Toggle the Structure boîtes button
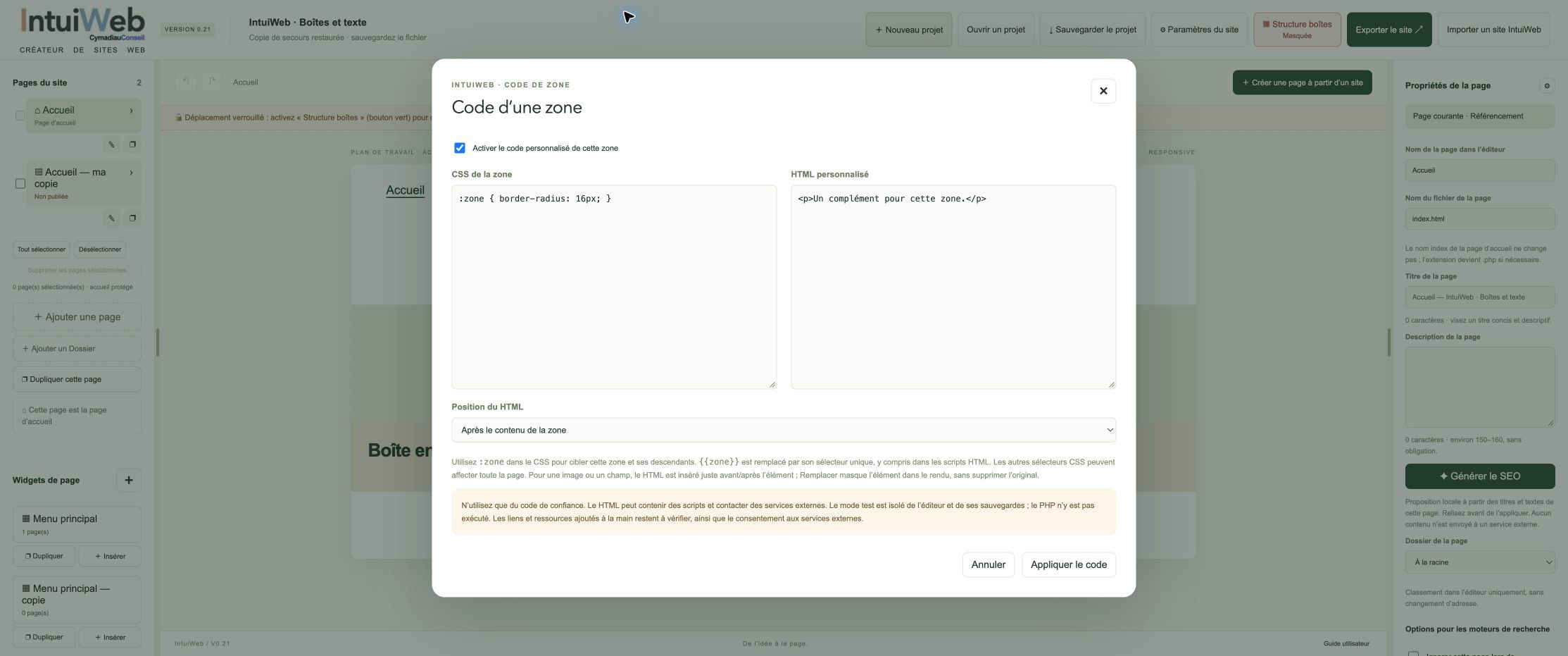The image size is (1568, 656). 1297,30
